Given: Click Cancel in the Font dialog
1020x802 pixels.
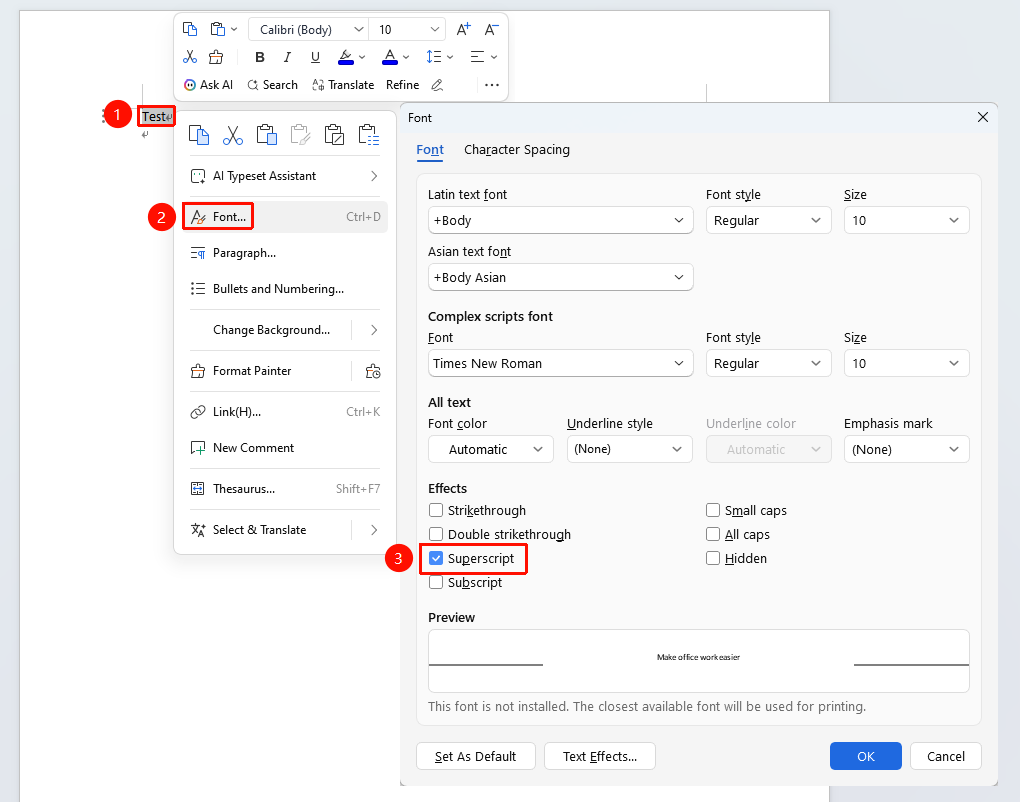Looking at the screenshot, I should coord(945,756).
